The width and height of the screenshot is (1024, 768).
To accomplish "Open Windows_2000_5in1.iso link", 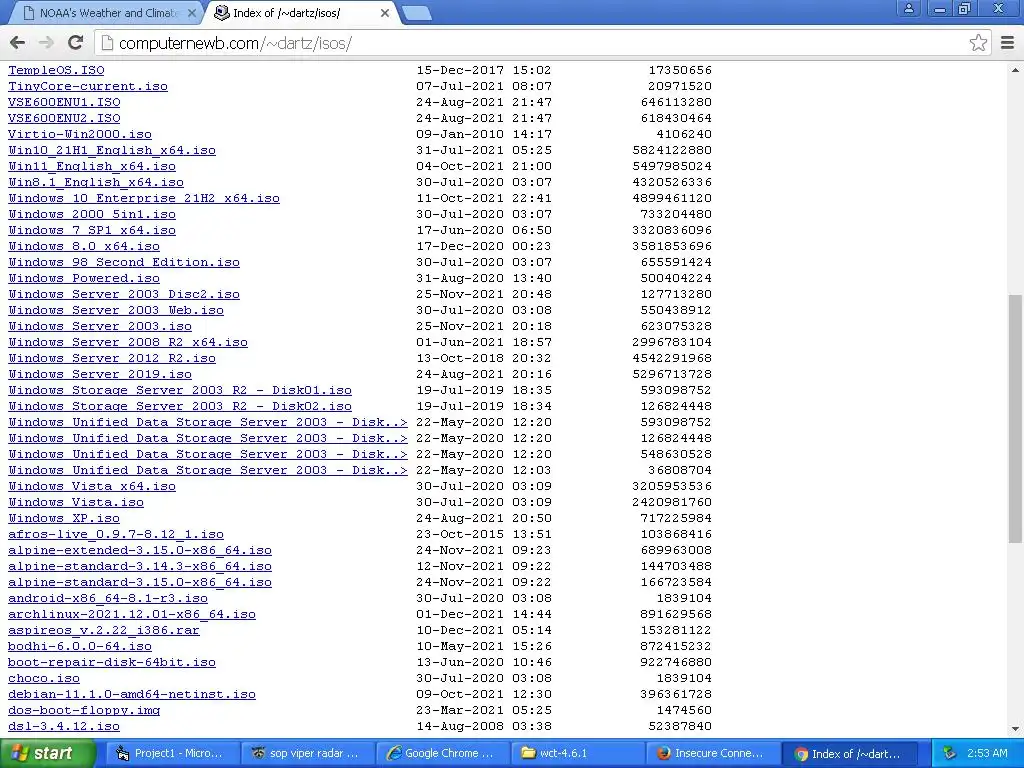I will pyautogui.click(x=91, y=214).
